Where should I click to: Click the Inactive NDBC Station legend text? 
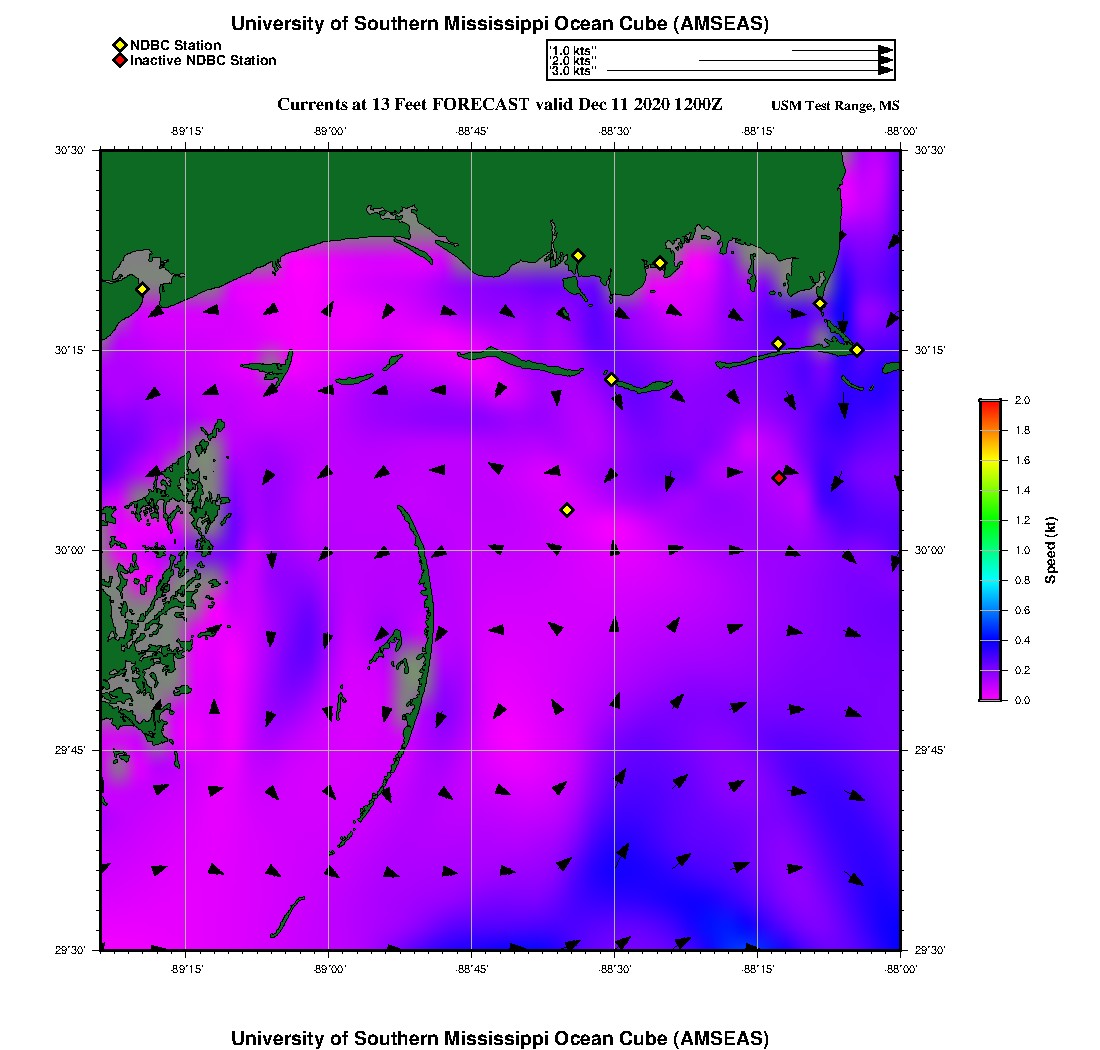pyautogui.click(x=203, y=61)
